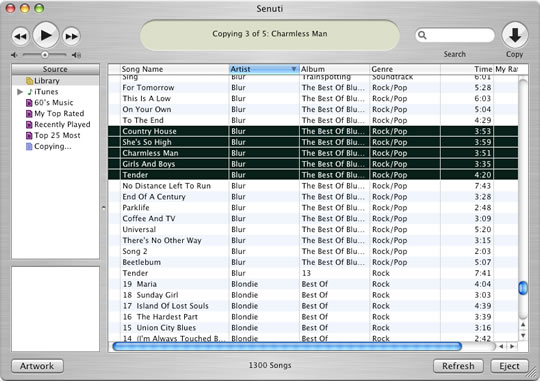Select the song Girls And Boys
This screenshot has width=540, height=381.
tap(313, 164)
